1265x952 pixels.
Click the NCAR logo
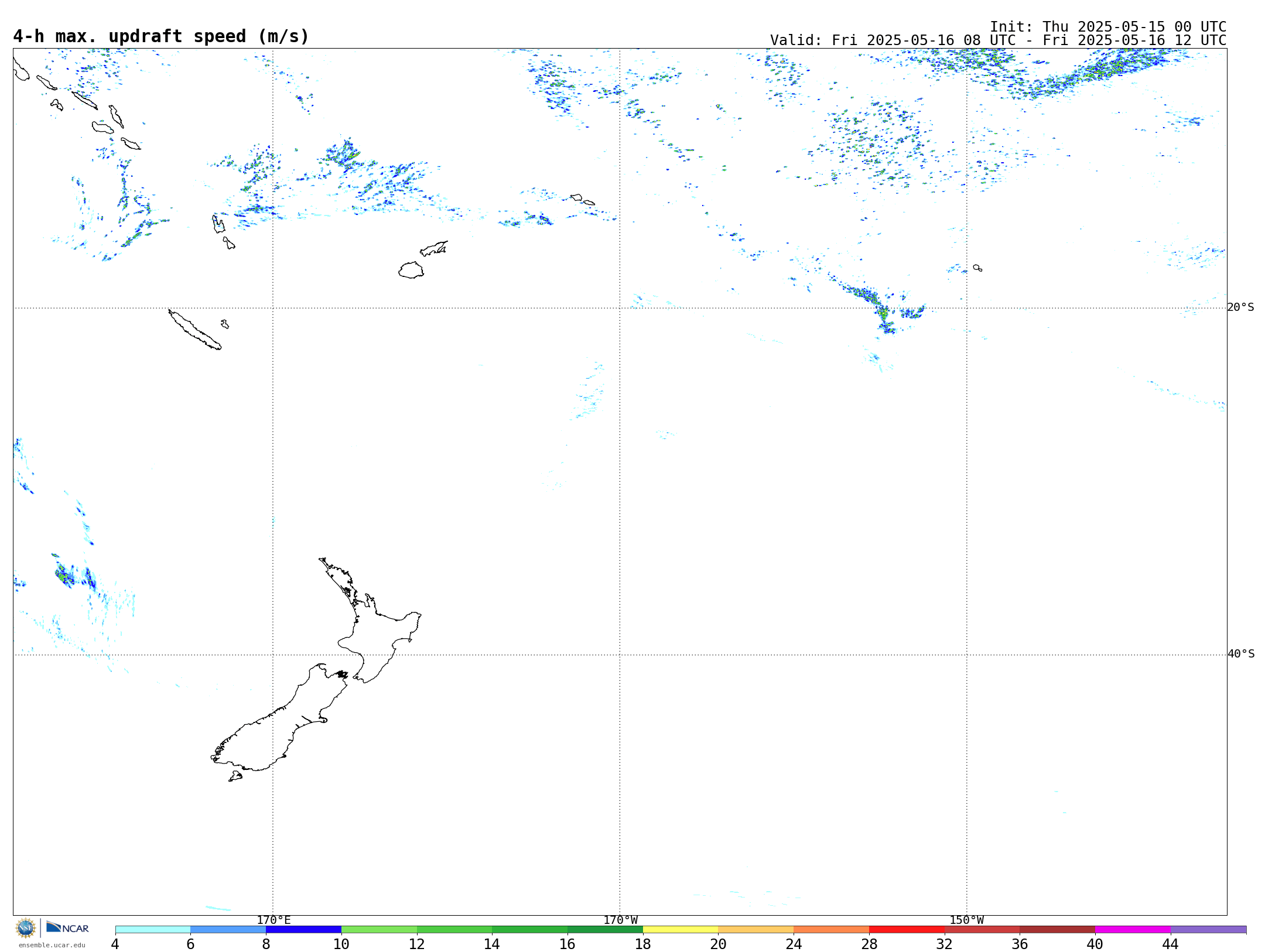[67, 927]
